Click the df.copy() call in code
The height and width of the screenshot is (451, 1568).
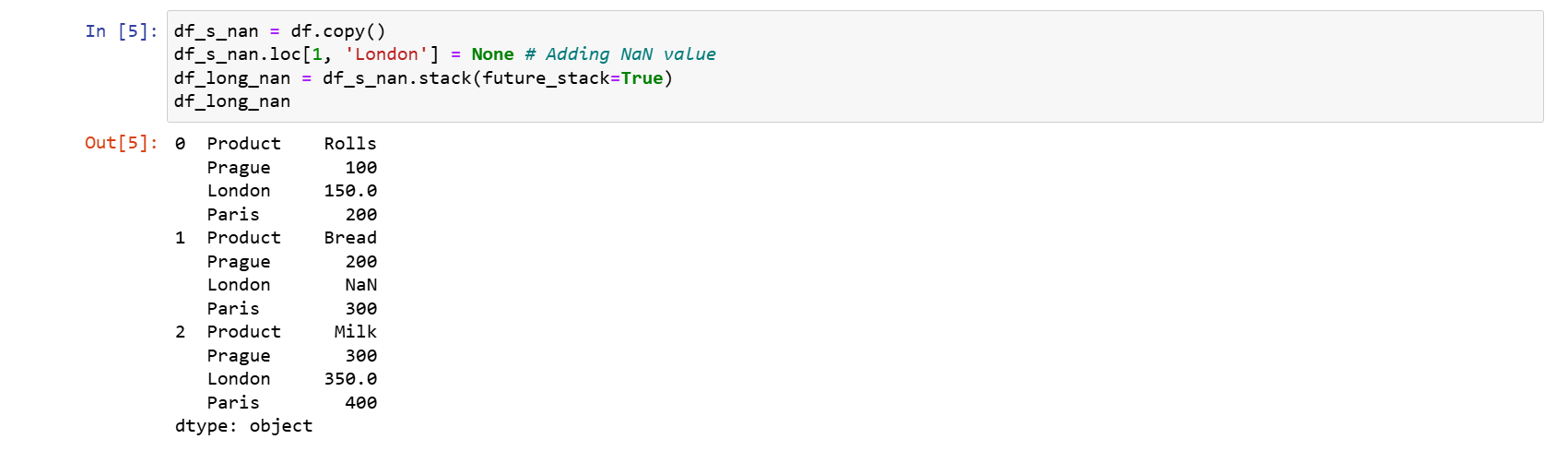pyautogui.click(x=338, y=31)
